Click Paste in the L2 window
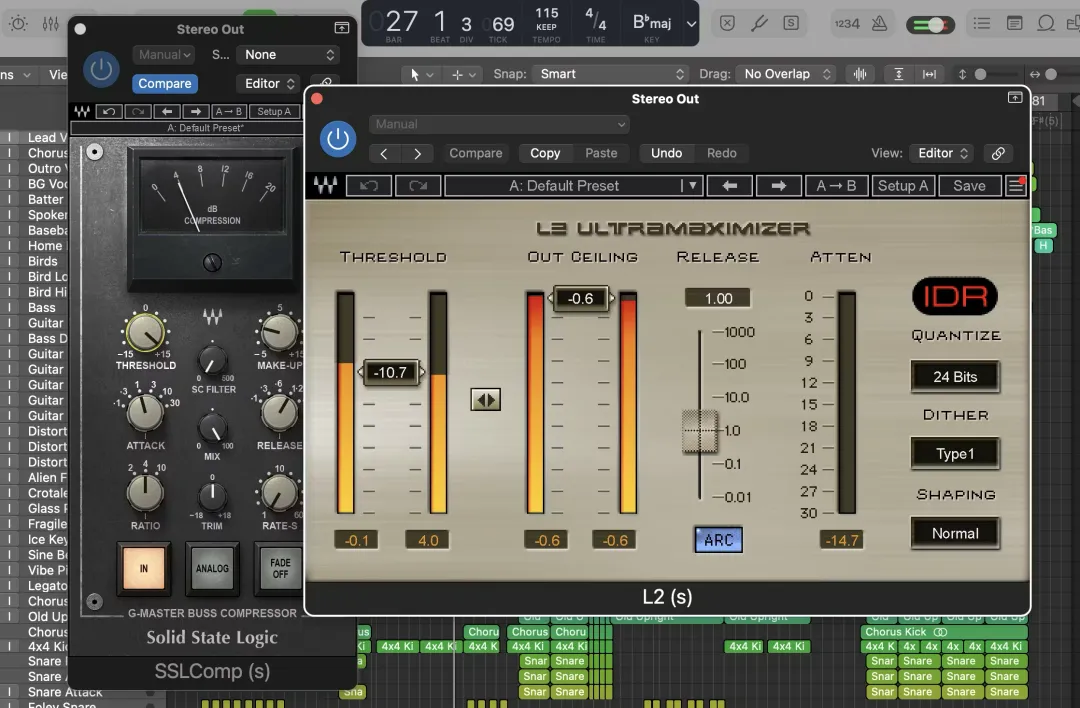 click(x=601, y=154)
